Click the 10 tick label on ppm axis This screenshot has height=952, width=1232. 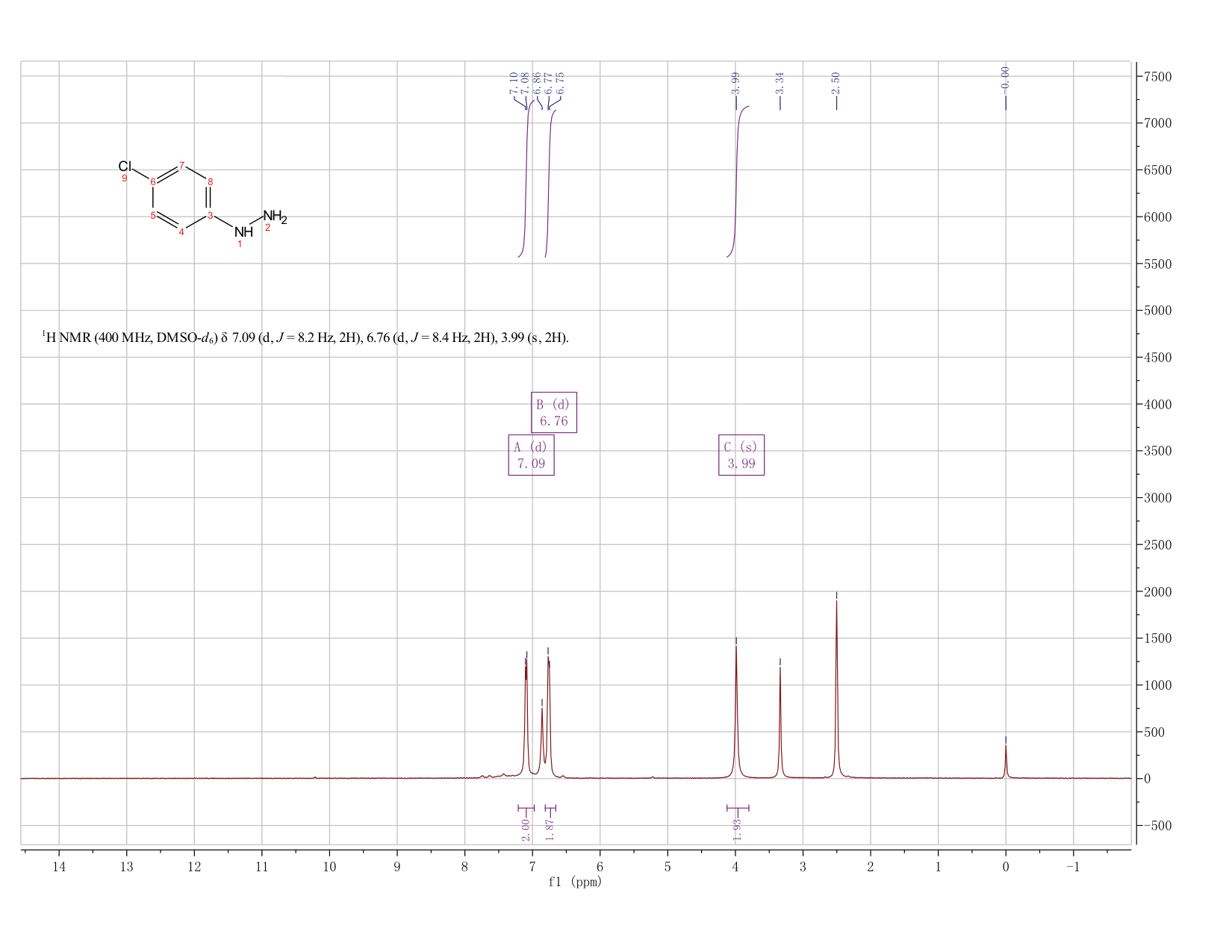click(x=329, y=866)
